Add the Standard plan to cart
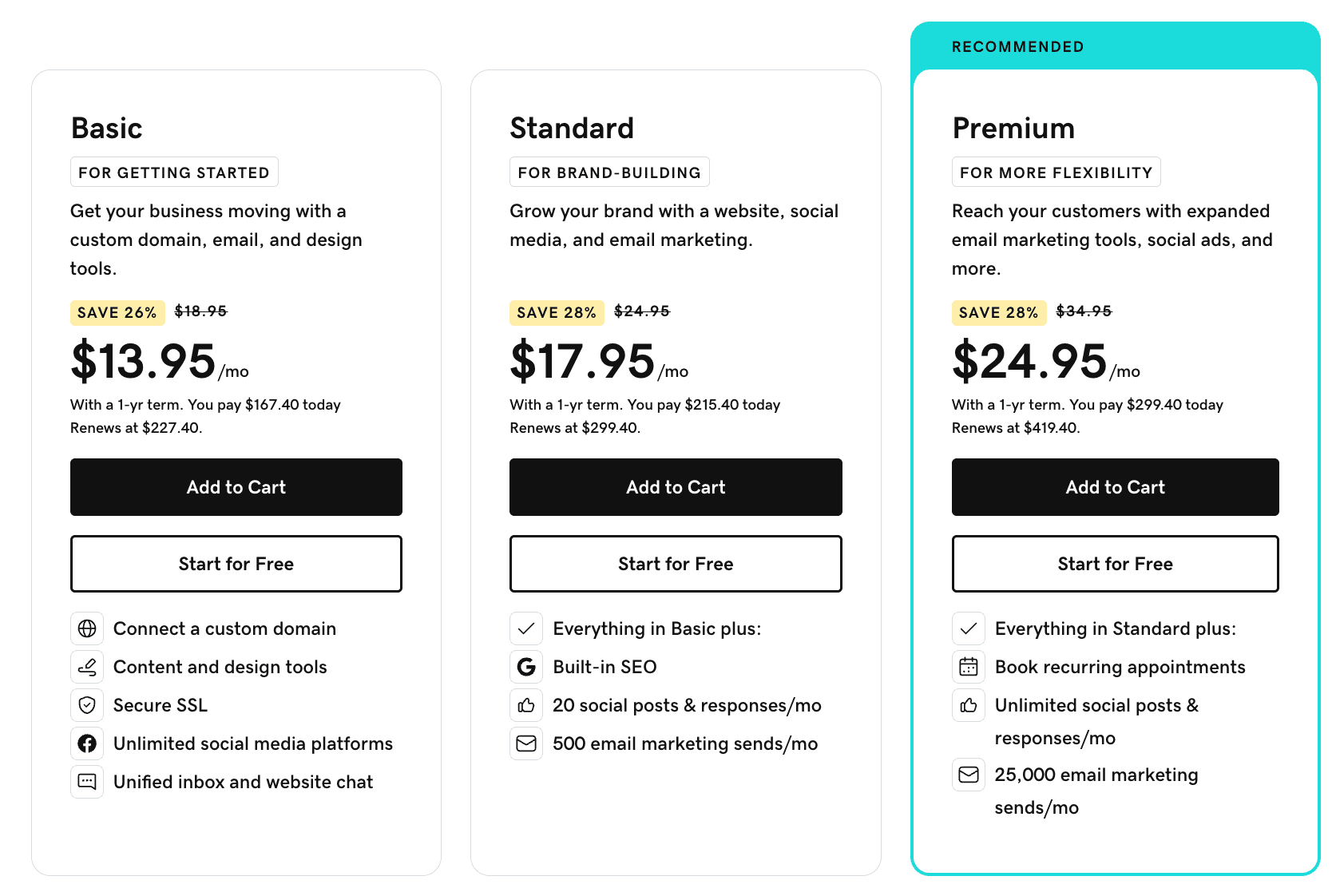 pos(676,487)
